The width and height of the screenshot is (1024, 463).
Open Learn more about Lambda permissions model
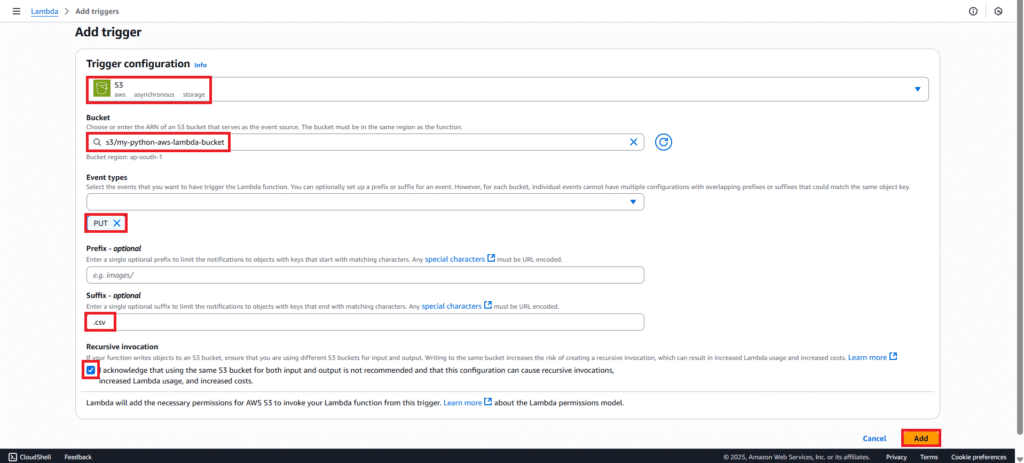467,403
